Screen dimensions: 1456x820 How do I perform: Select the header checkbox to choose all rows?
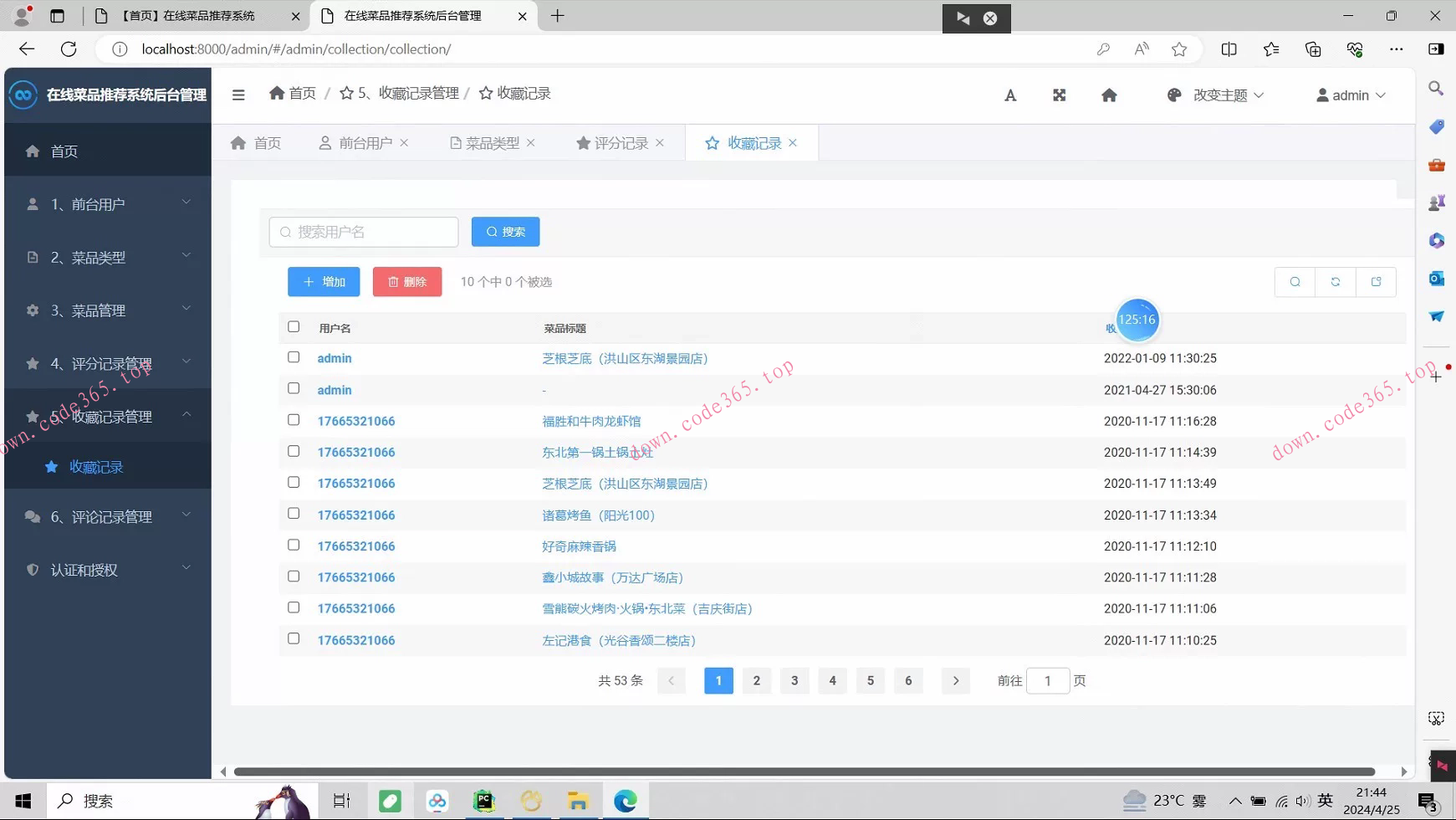click(294, 326)
